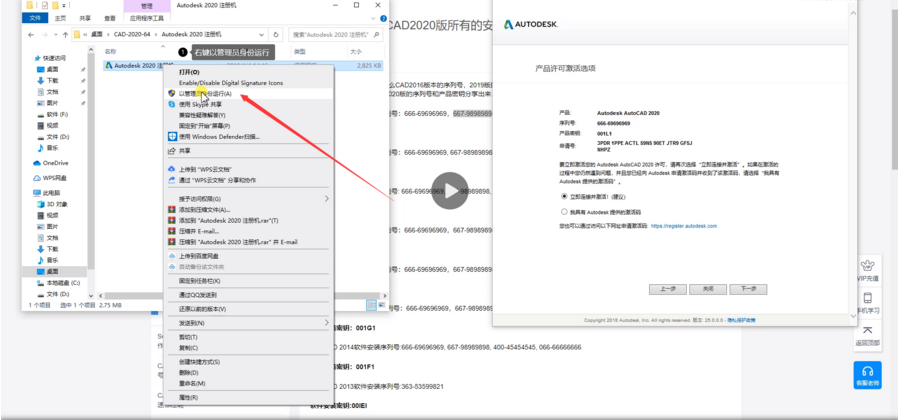Screen dimensions: 898x420
Task: Click the 上一步 button in Autodesk dialog
Action: coord(668,289)
